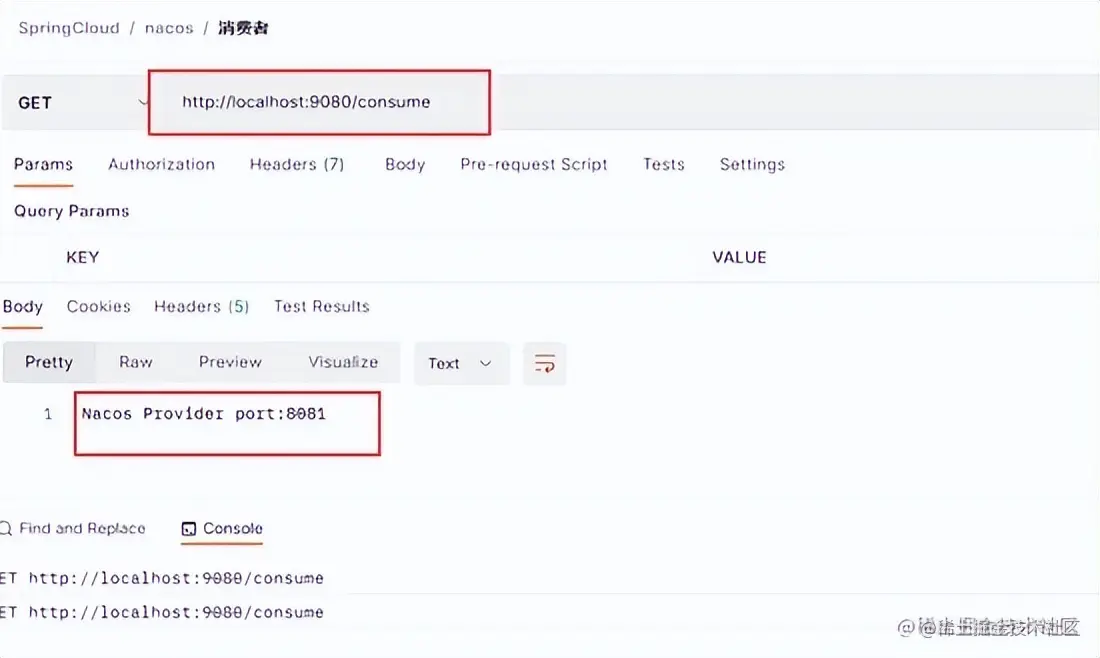Toggle word wrap in the response viewer
The height and width of the screenshot is (658, 1100).
pyautogui.click(x=544, y=363)
